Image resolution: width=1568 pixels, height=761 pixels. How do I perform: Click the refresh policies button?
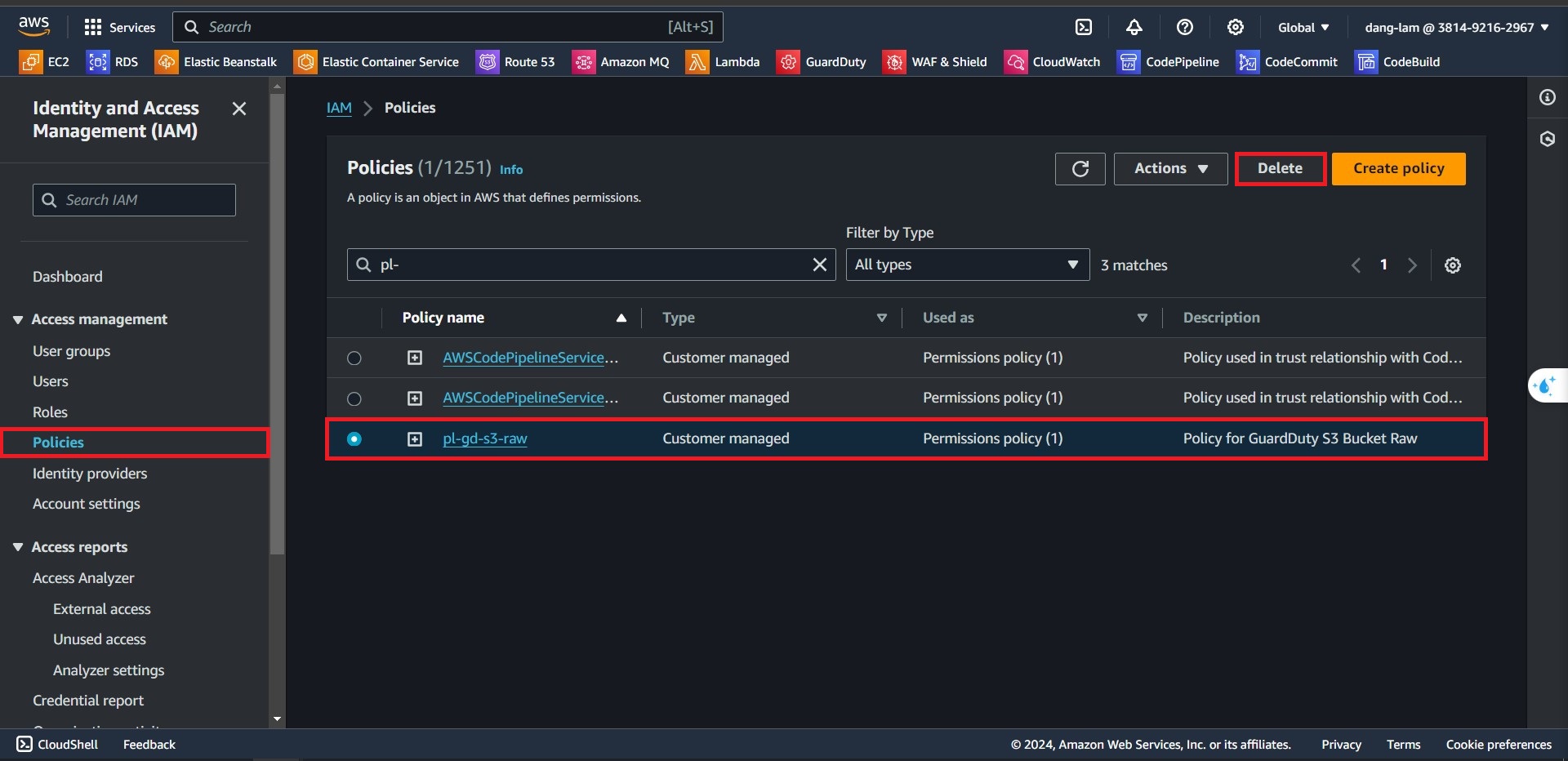point(1080,169)
